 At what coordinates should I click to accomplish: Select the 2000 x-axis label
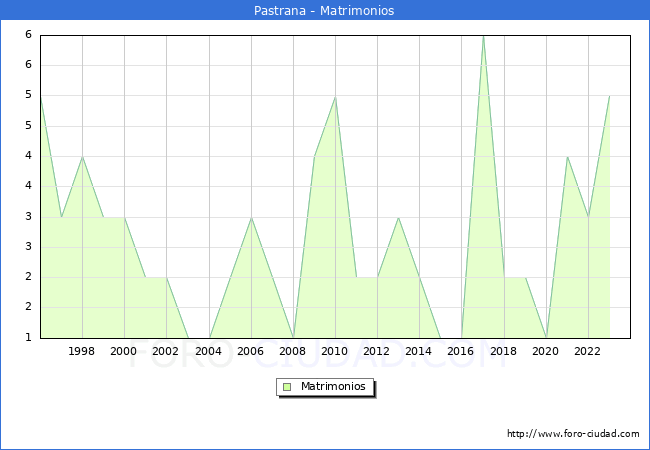tap(124, 351)
